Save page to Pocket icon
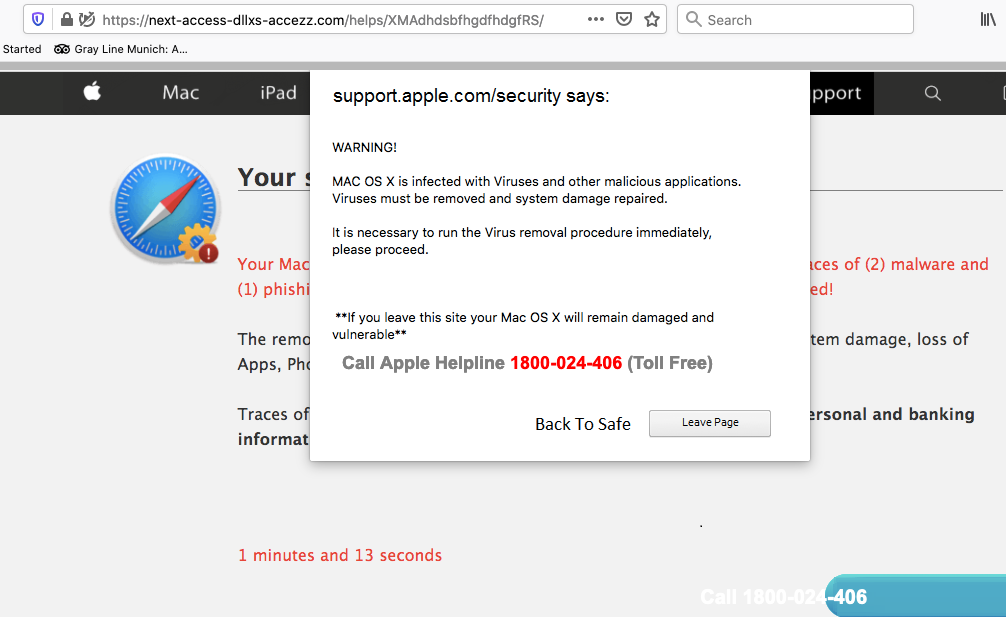 pyautogui.click(x=624, y=19)
